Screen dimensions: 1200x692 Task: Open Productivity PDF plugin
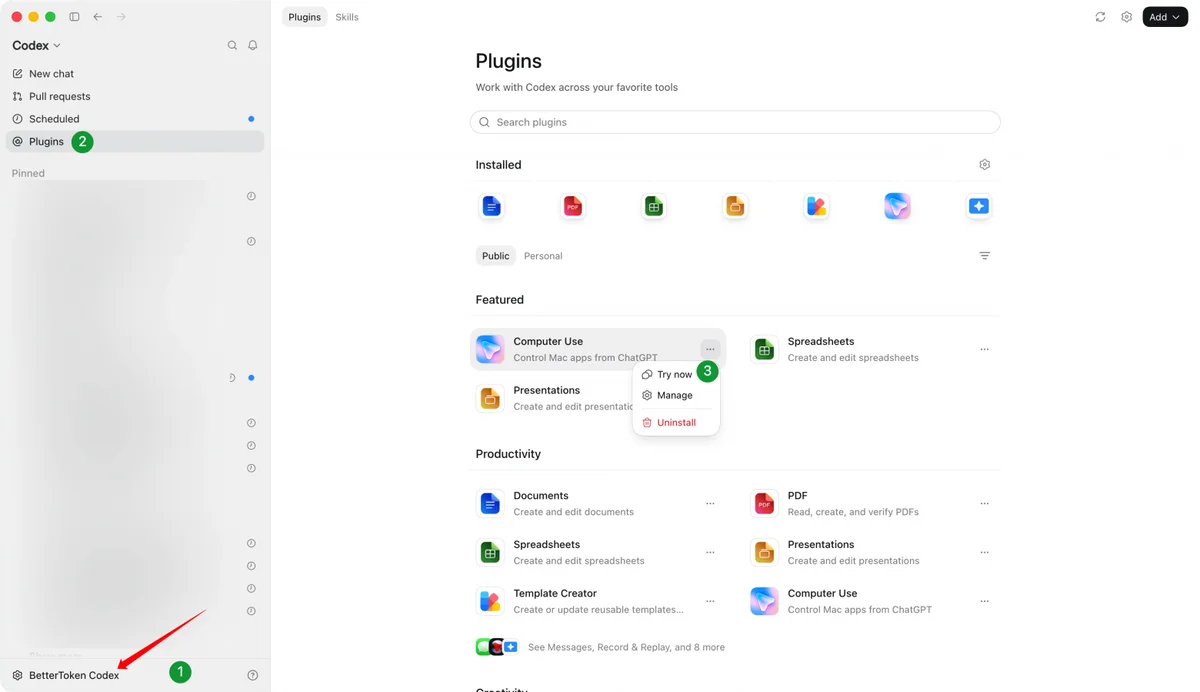click(872, 503)
